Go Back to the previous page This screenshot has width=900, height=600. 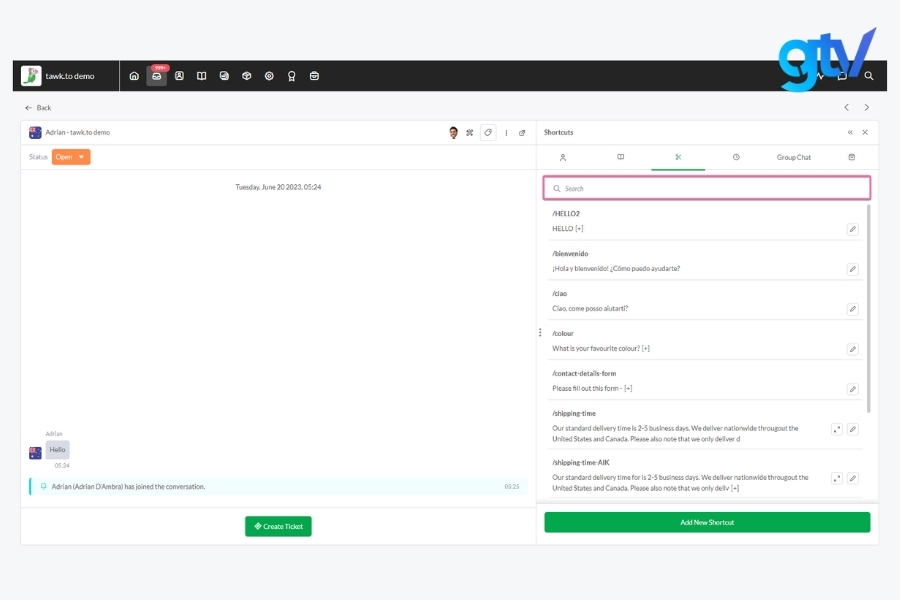(x=38, y=107)
